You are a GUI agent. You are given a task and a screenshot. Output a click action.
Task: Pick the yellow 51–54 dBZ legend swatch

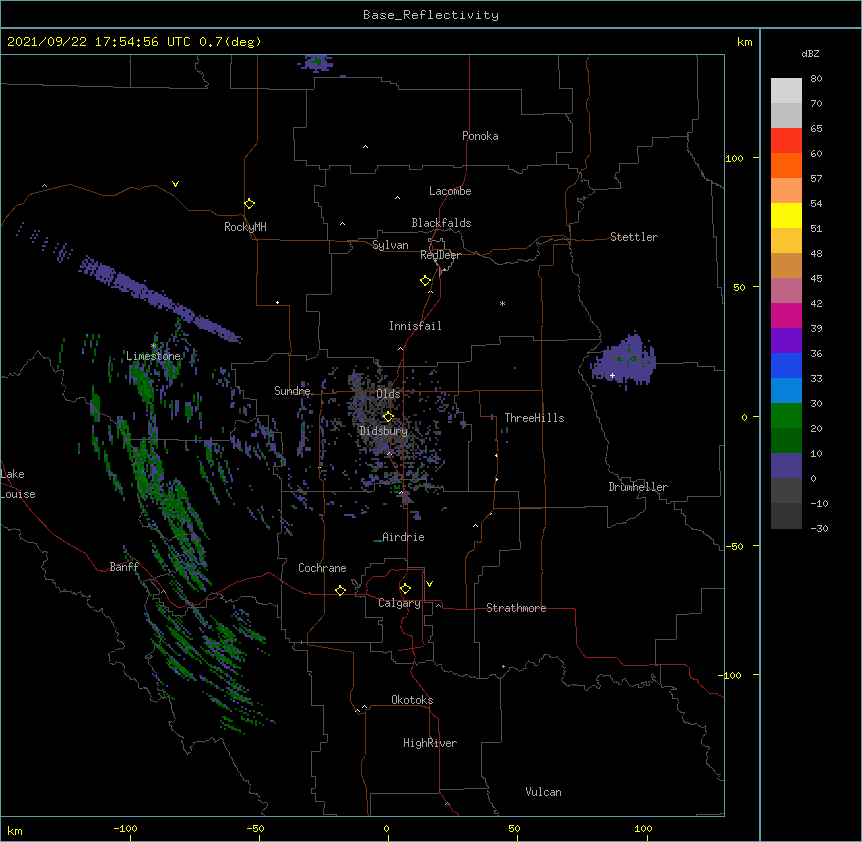point(786,215)
